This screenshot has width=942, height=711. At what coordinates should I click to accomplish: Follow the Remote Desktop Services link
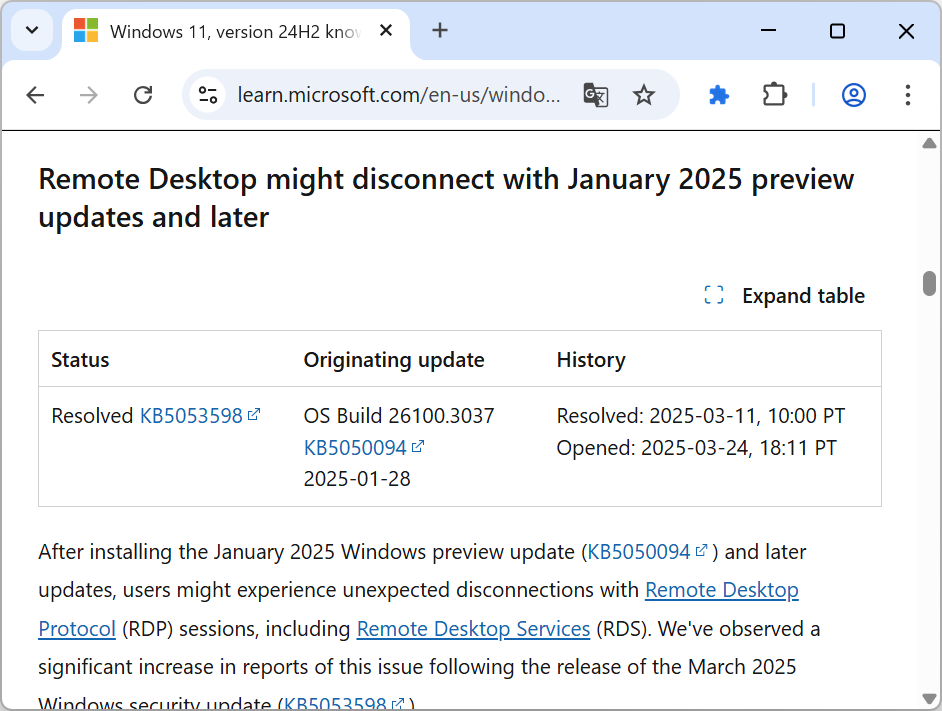tap(473, 629)
